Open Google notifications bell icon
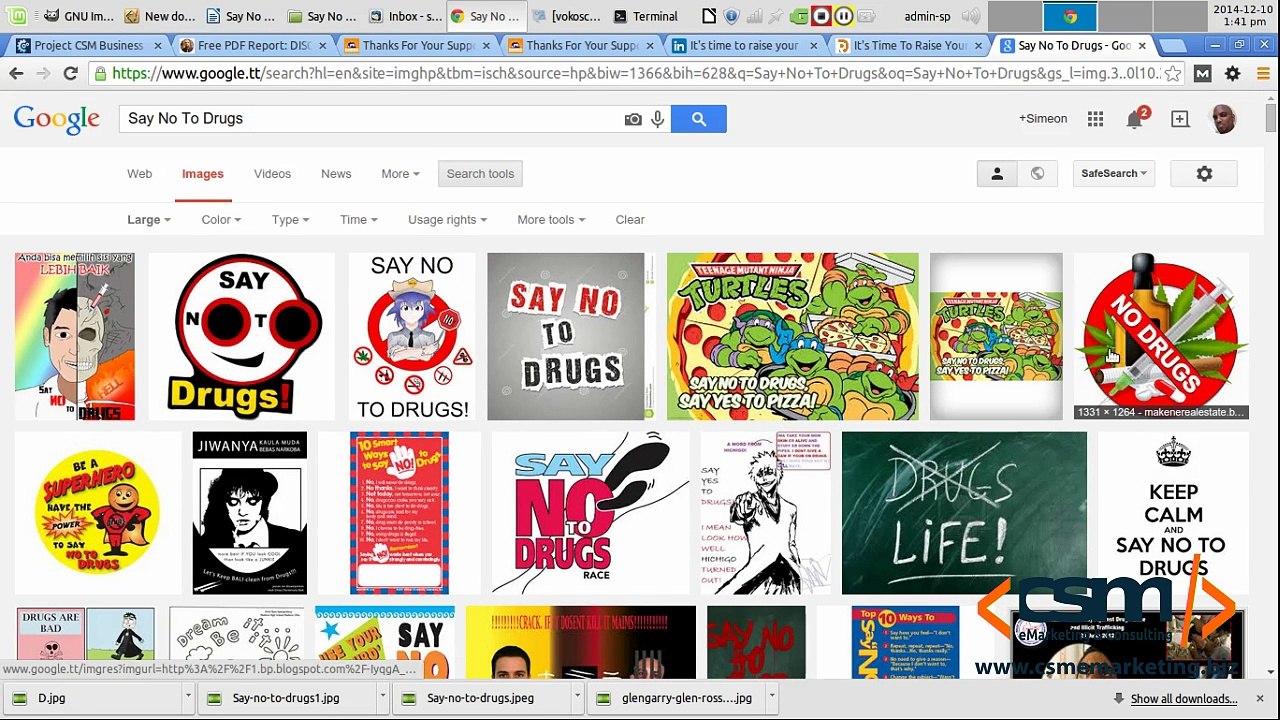This screenshot has width=1280, height=720. [x=1135, y=119]
